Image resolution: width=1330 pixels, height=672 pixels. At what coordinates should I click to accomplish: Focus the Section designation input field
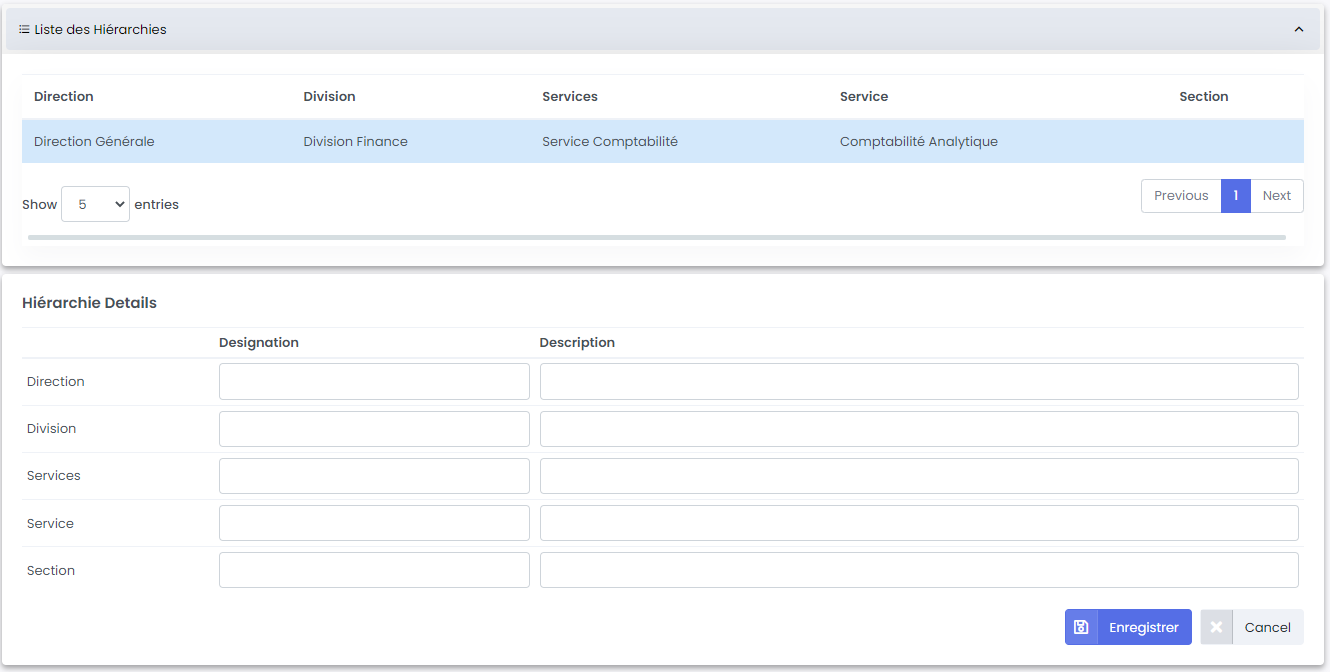pyautogui.click(x=374, y=570)
